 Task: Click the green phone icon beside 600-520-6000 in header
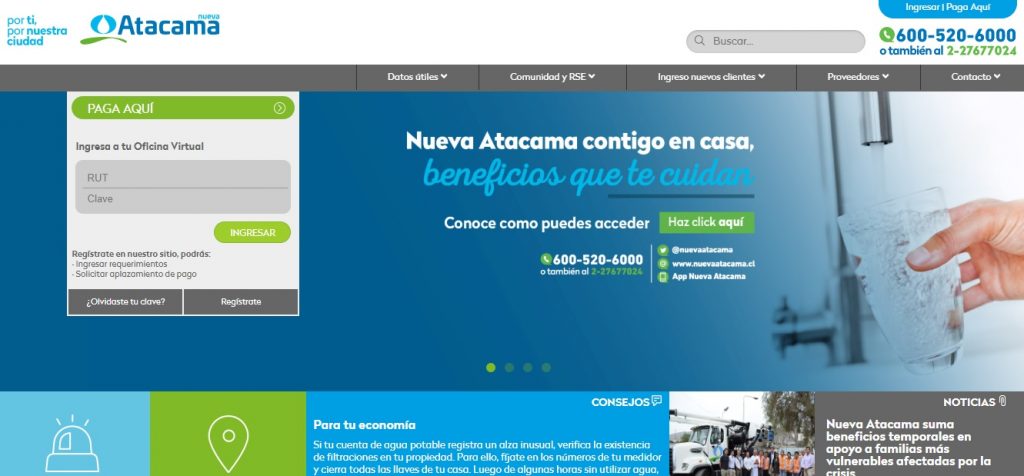886,35
